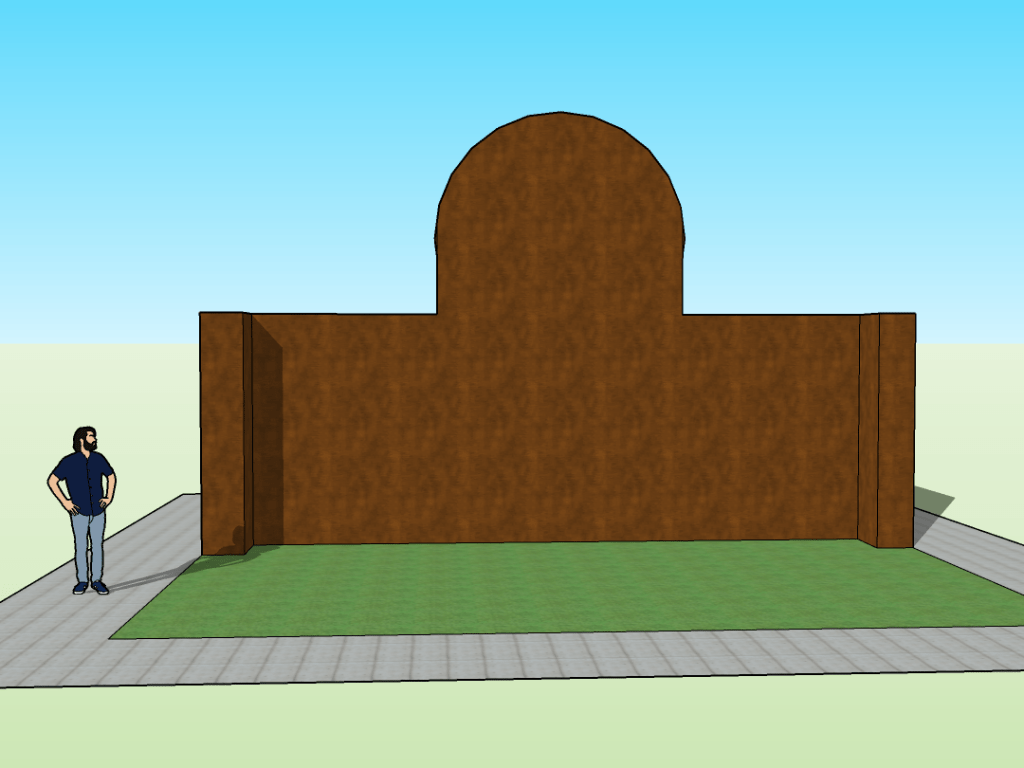
Task: Click the green grass lawn surface
Action: coord(560,588)
